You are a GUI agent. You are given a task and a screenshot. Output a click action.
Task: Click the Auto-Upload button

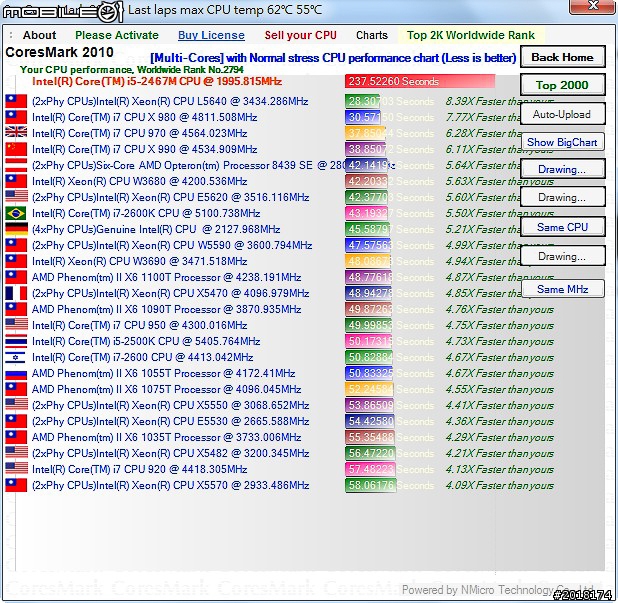pos(562,114)
